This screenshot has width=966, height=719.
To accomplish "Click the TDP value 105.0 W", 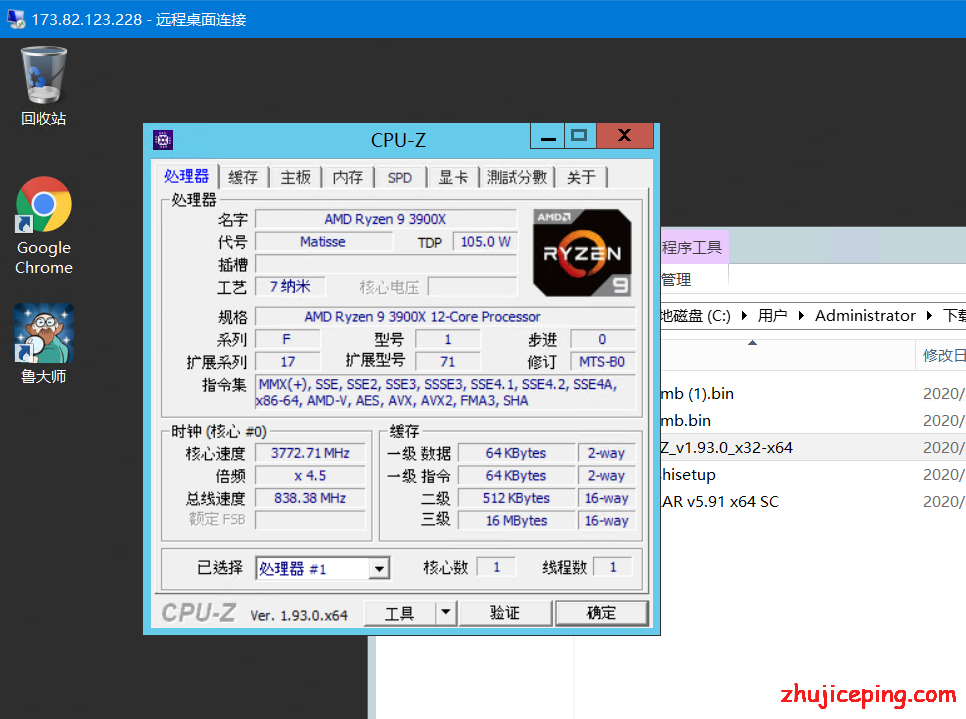I will [x=485, y=242].
